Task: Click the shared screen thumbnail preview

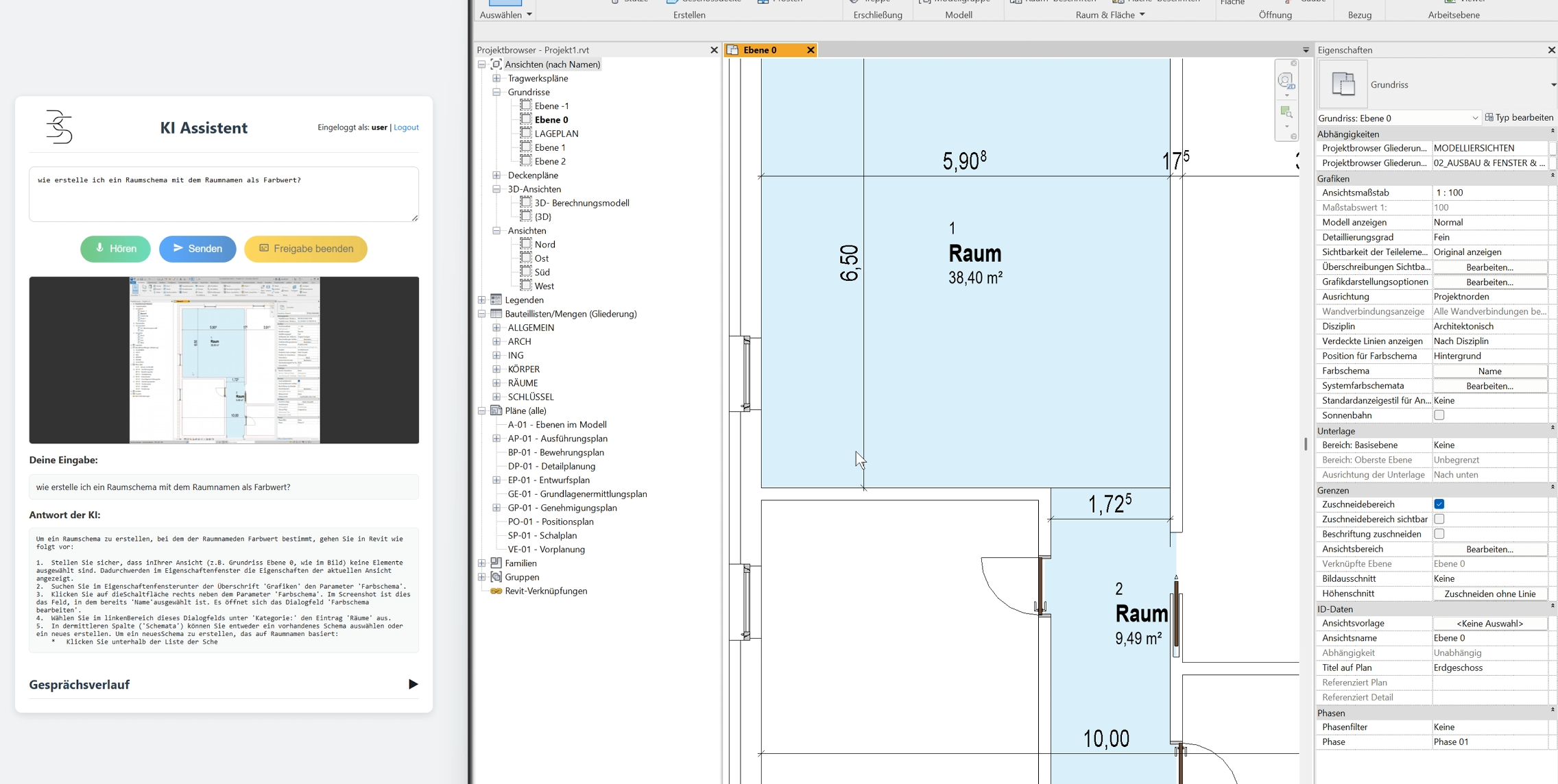Action: click(x=224, y=360)
